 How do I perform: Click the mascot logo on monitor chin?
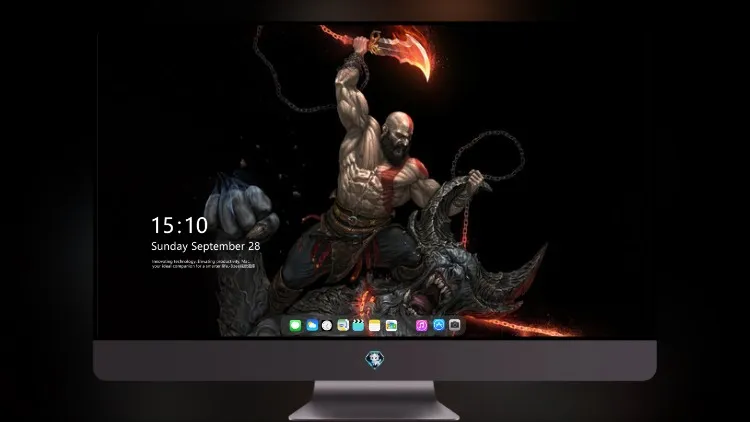click(375, 360)
